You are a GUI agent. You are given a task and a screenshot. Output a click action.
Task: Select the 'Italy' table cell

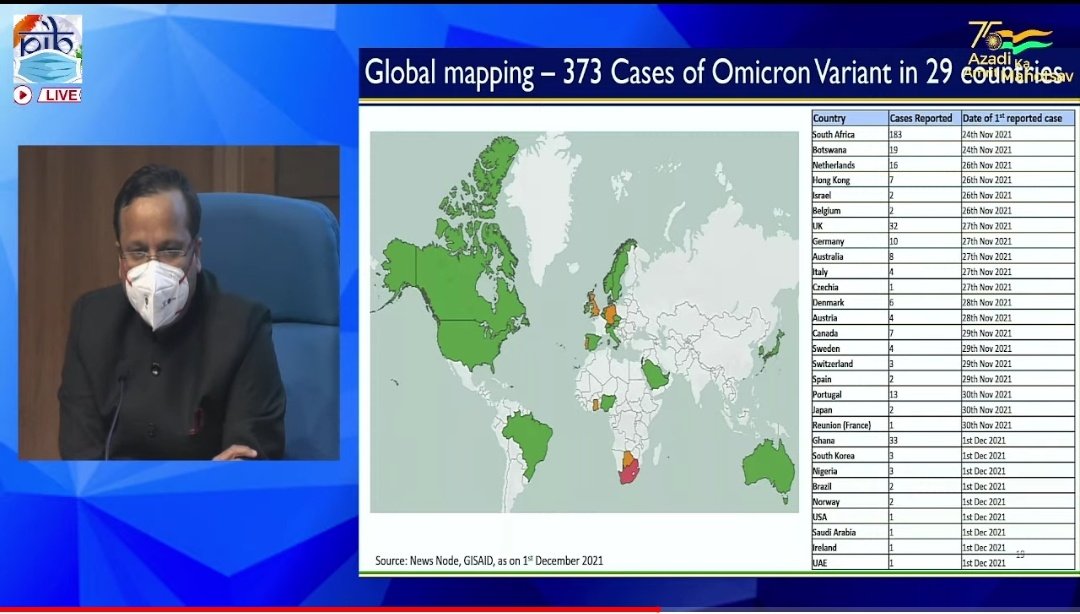click(850, 272)
